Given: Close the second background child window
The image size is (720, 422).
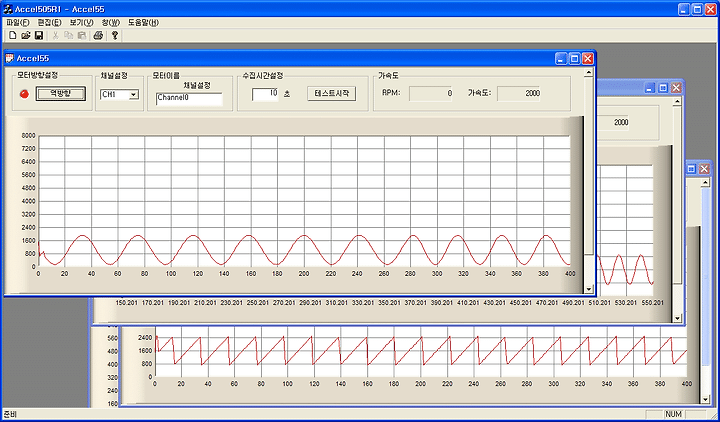Looking at the screenshot, I should pos(676,88).
